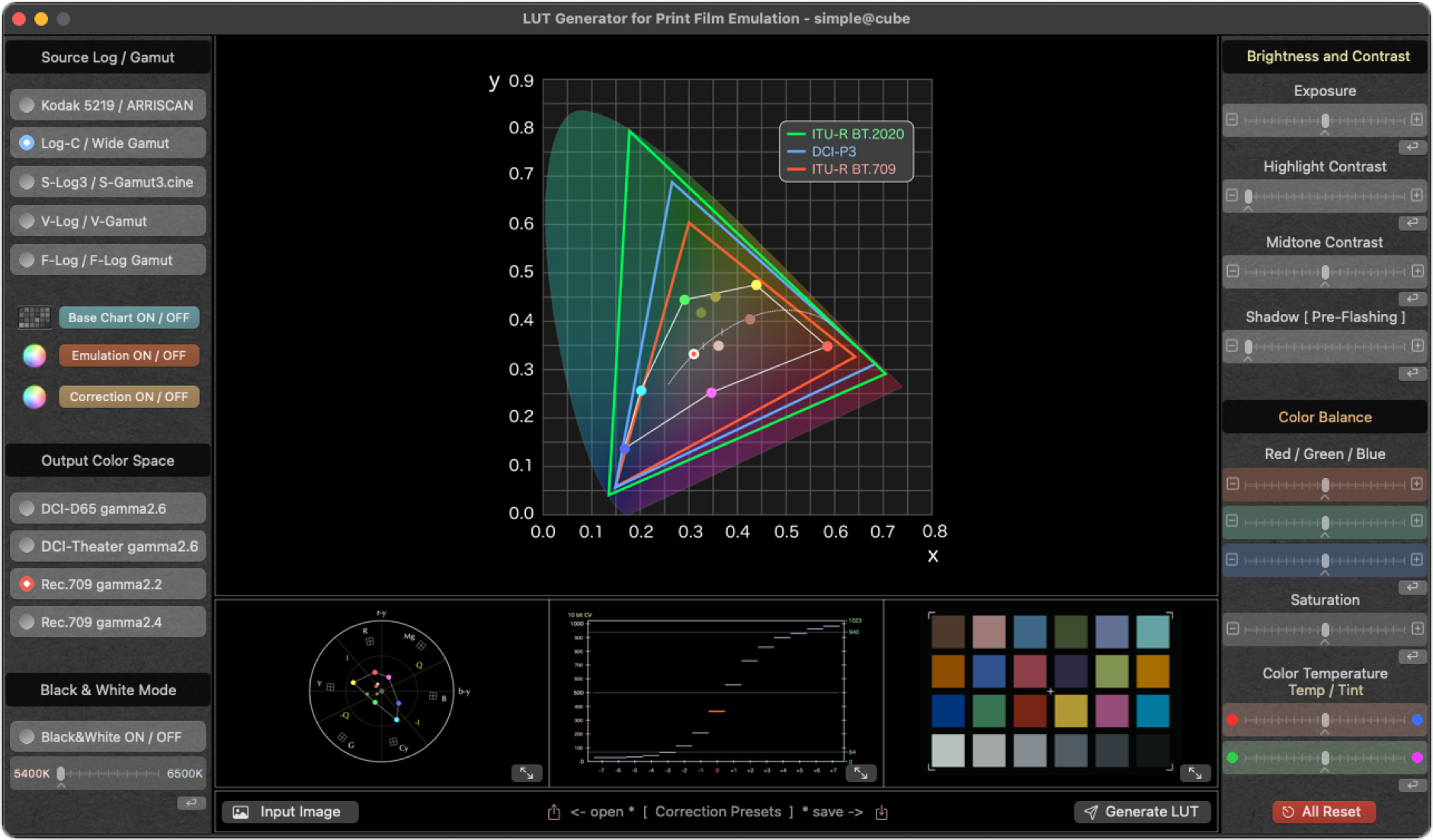The height and width of the screenshot is (840, 1433).
Task: Toggle Black&White ON / OFF
Action: tap(107, 736)
